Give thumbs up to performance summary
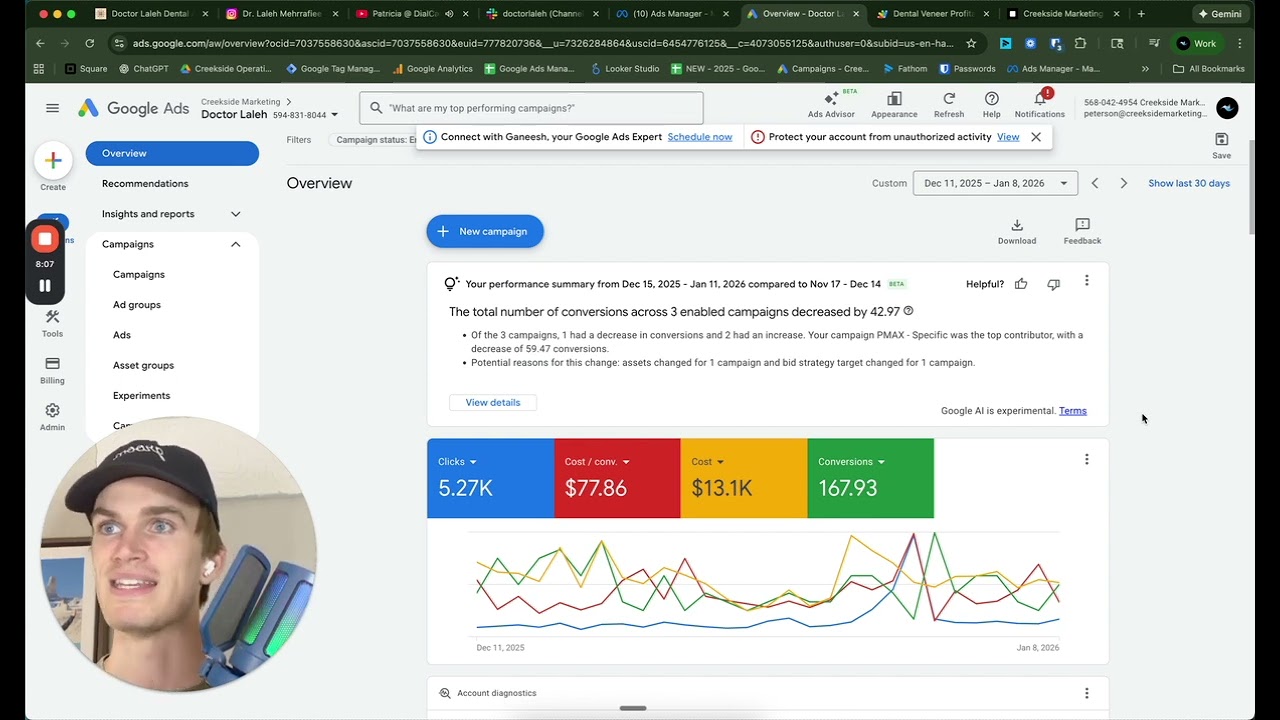The width and height of the screenshot is (1280, 720). tap(1021, 284)
